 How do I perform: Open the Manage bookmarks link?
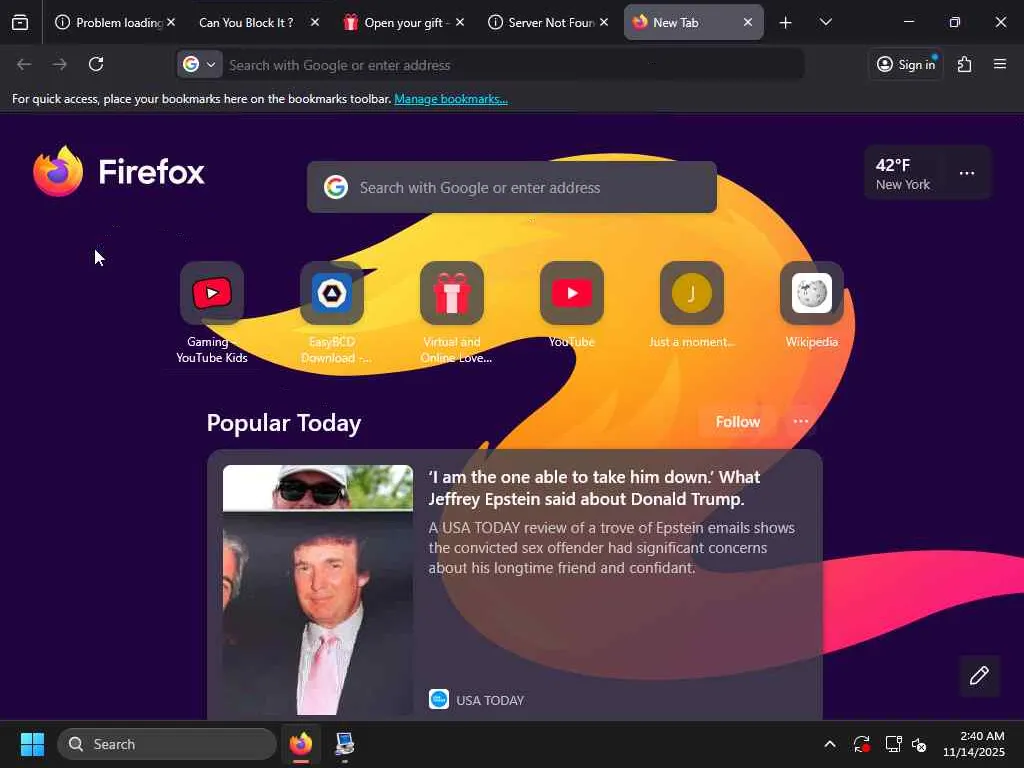(x=451, y=99)
